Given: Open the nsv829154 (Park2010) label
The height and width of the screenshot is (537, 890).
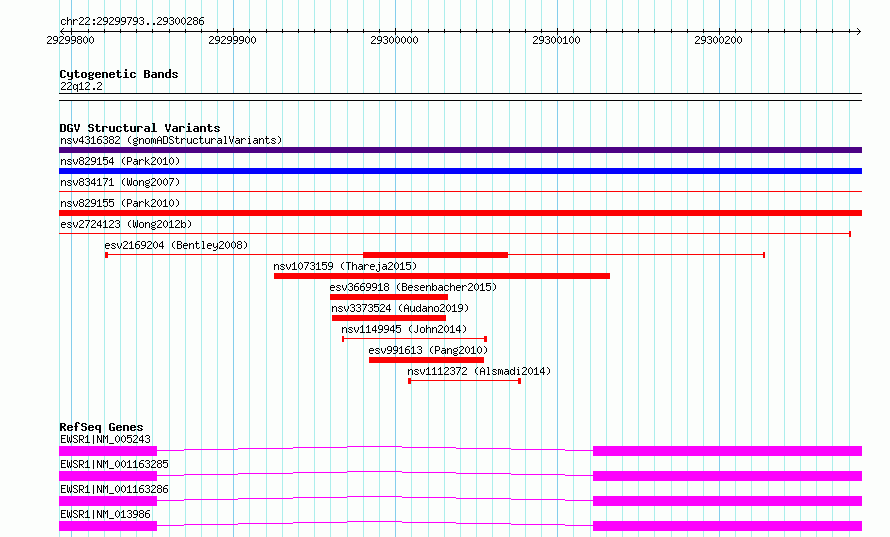Looking at the screenshot, I should pos(120,161).
